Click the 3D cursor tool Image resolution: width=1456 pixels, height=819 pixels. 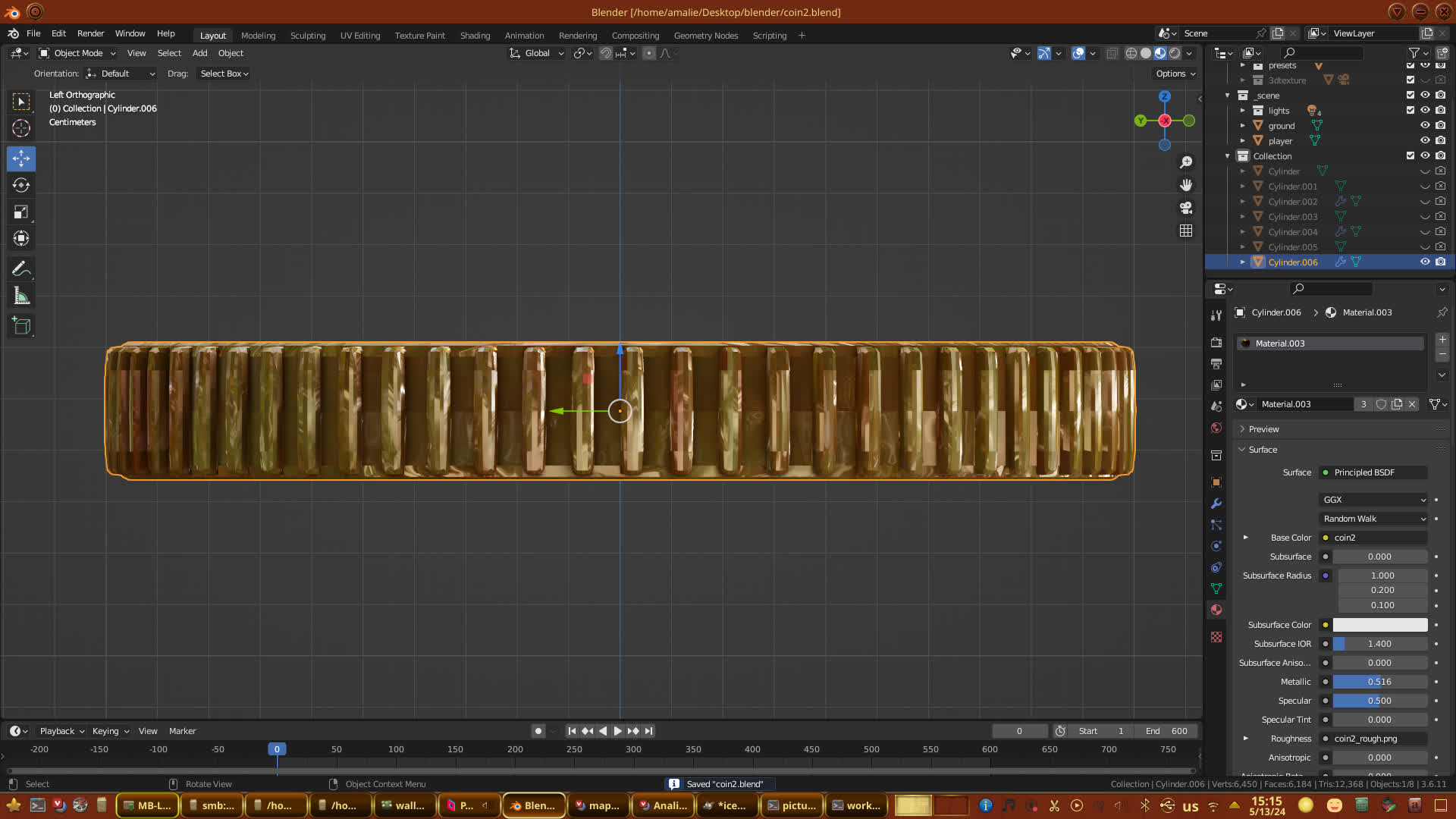(x=21, y=128)
